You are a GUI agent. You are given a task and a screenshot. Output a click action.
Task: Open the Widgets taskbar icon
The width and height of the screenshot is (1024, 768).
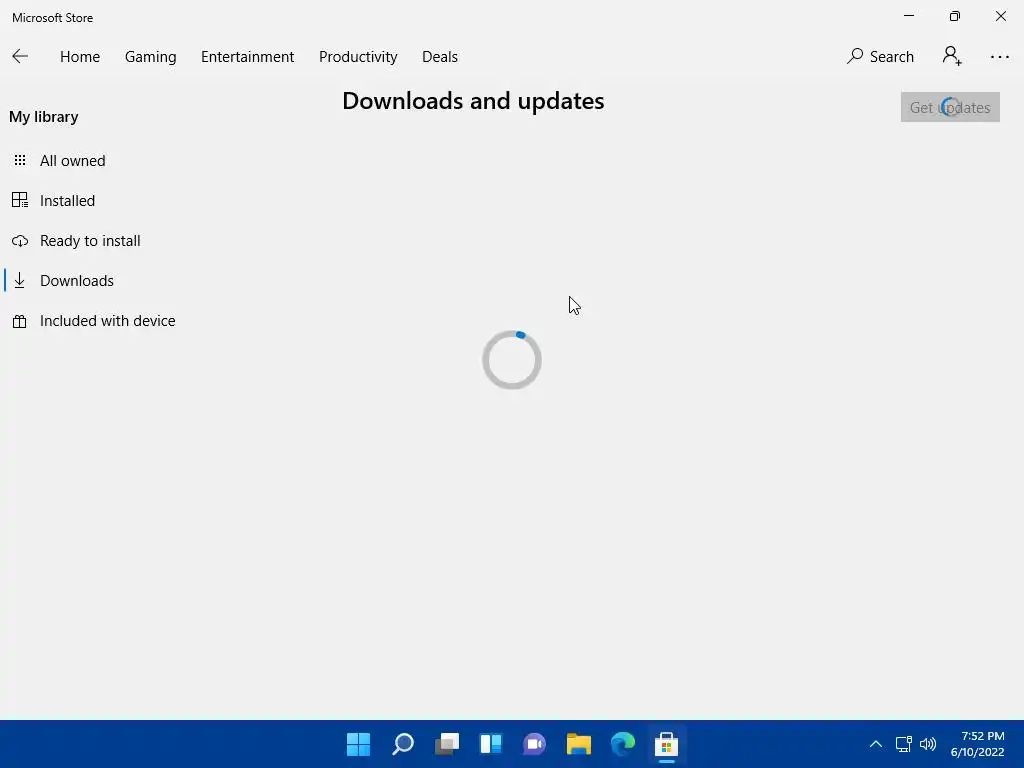coord(490,744)
